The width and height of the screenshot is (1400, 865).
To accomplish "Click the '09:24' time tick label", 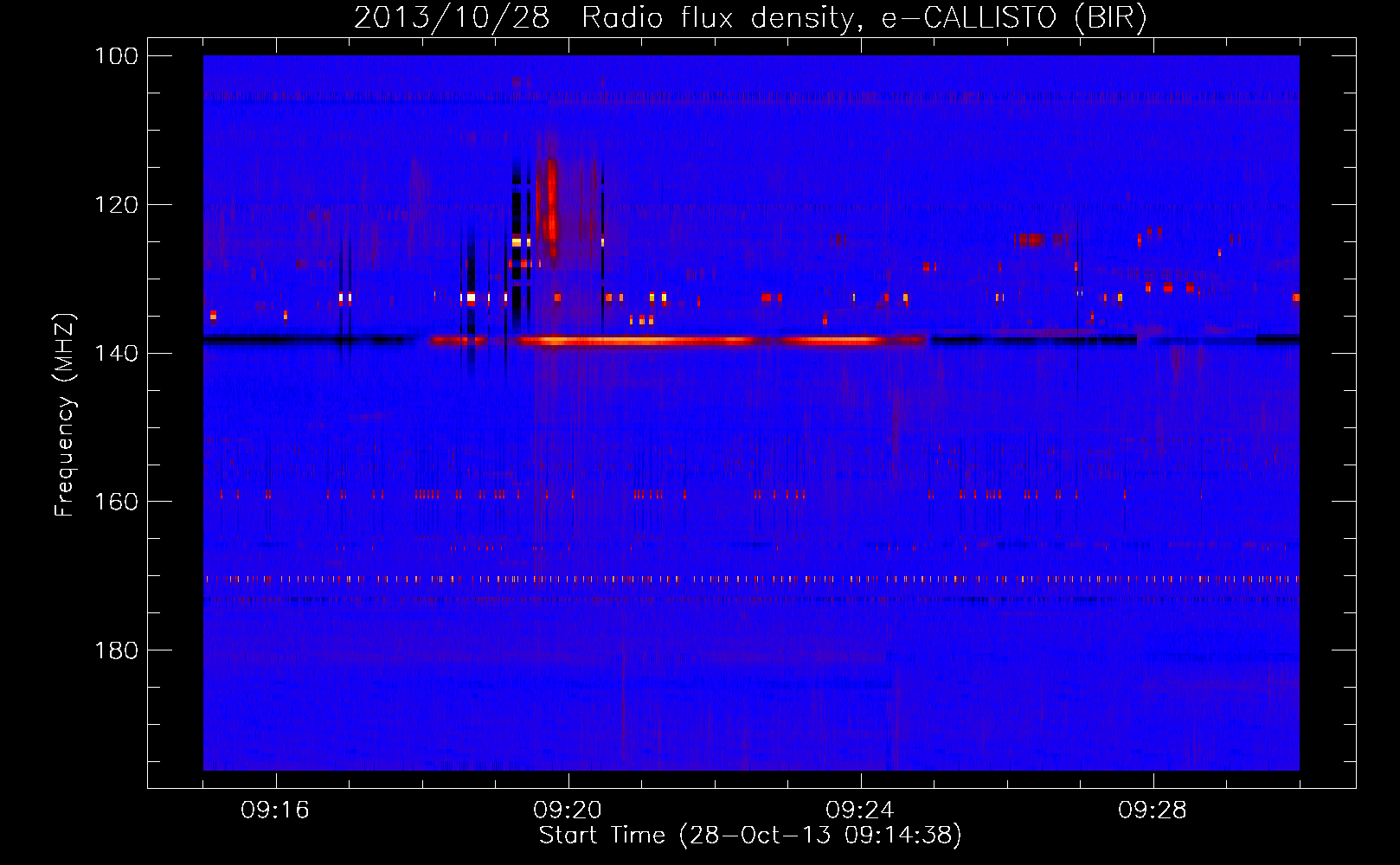I will pyautogui.click(x=860, y=811).
